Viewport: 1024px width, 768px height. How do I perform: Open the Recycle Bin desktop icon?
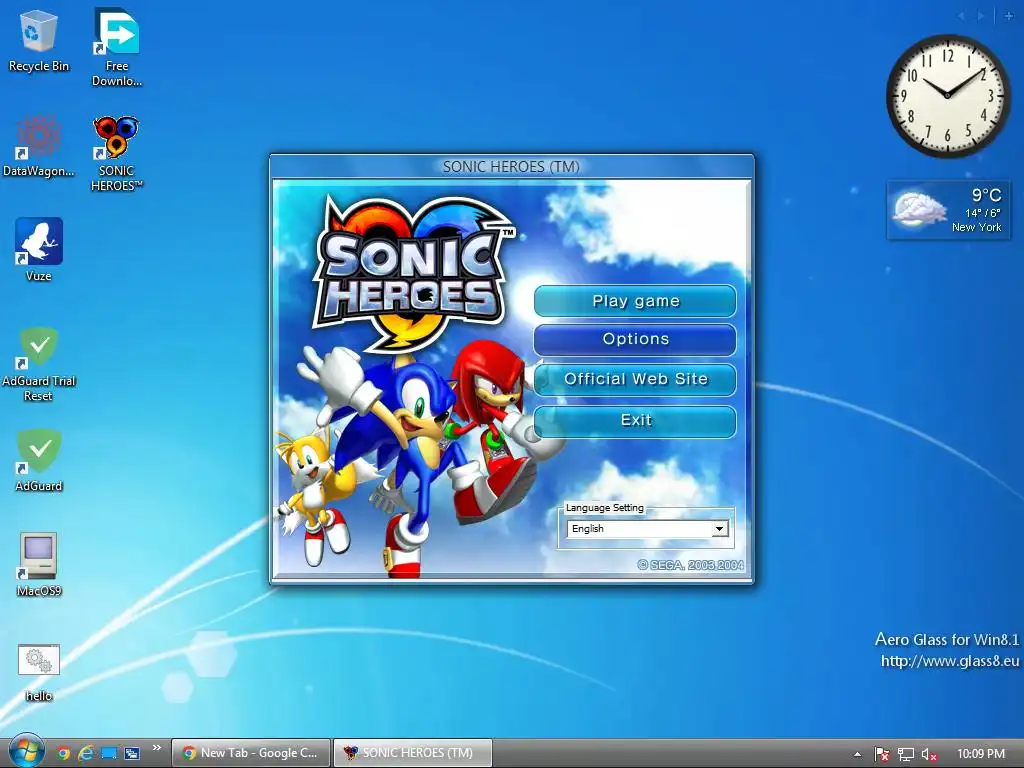(x=39, y=40)
